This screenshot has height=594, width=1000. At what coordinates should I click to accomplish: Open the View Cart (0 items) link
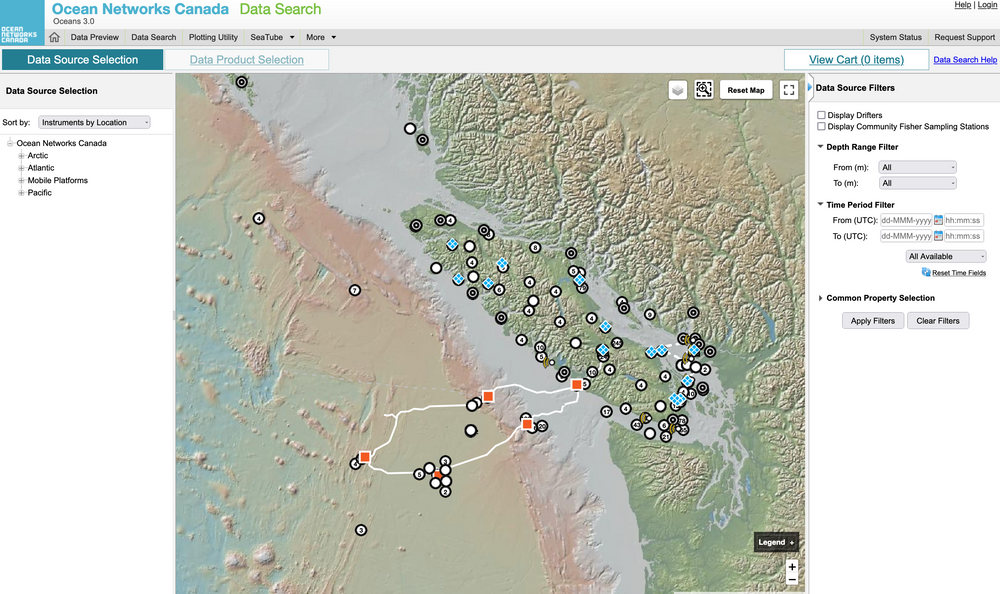(855, 60)
